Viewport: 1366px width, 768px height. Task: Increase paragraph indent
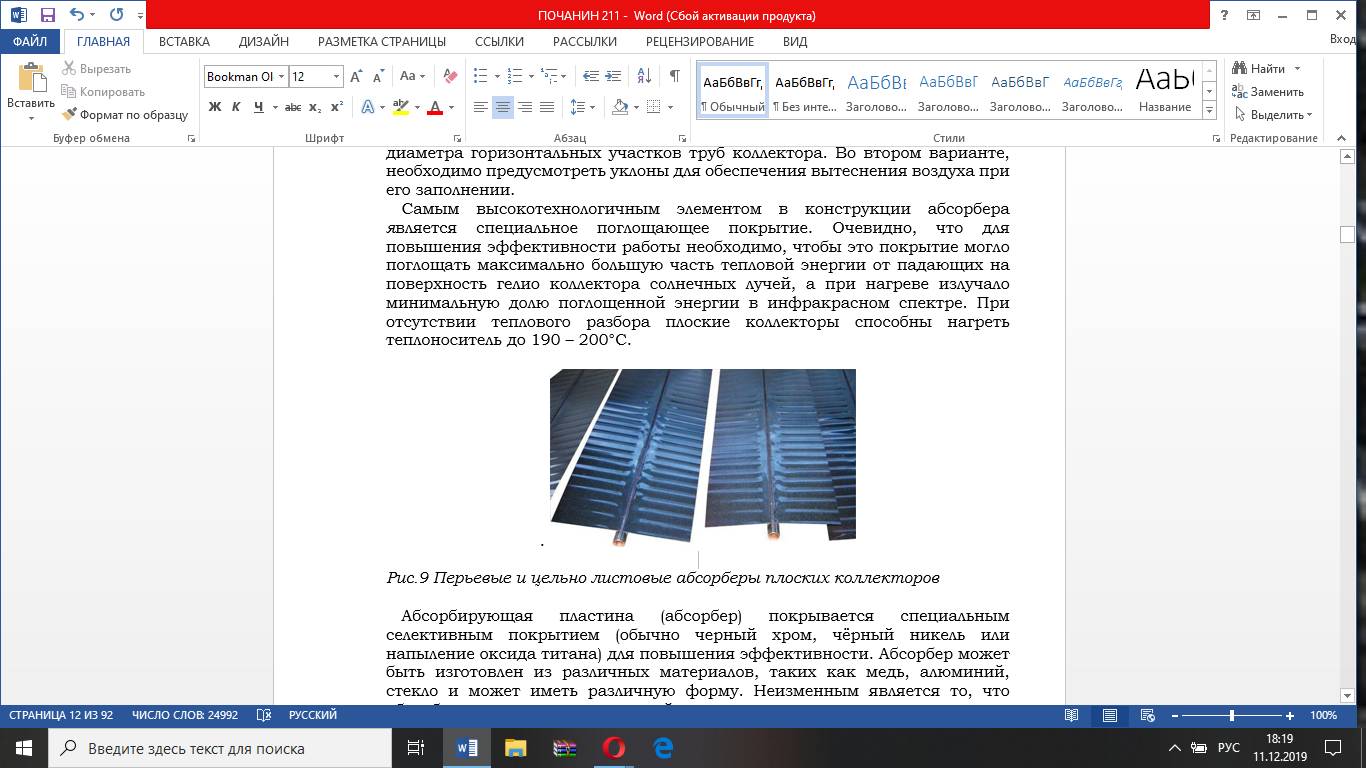613,76
